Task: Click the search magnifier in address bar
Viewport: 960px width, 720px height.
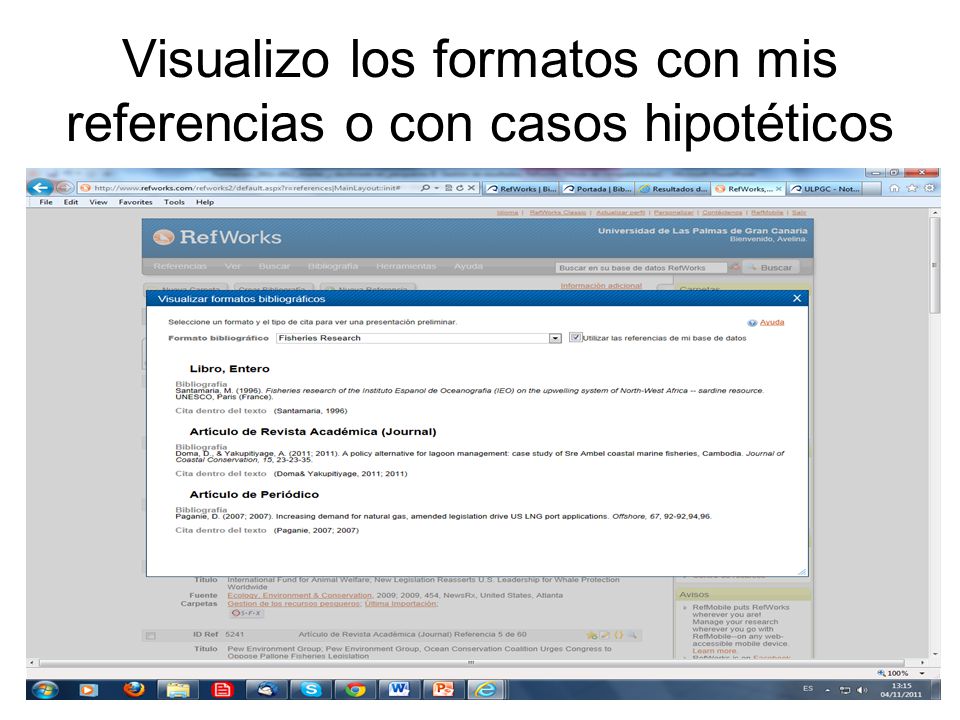Action: [x=425, y=188]
